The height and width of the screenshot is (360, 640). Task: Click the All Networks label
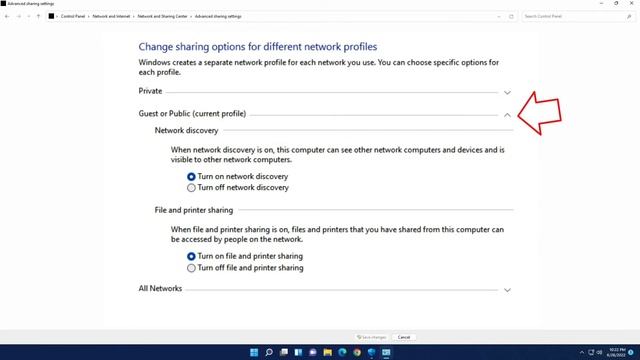pos(160,289)
